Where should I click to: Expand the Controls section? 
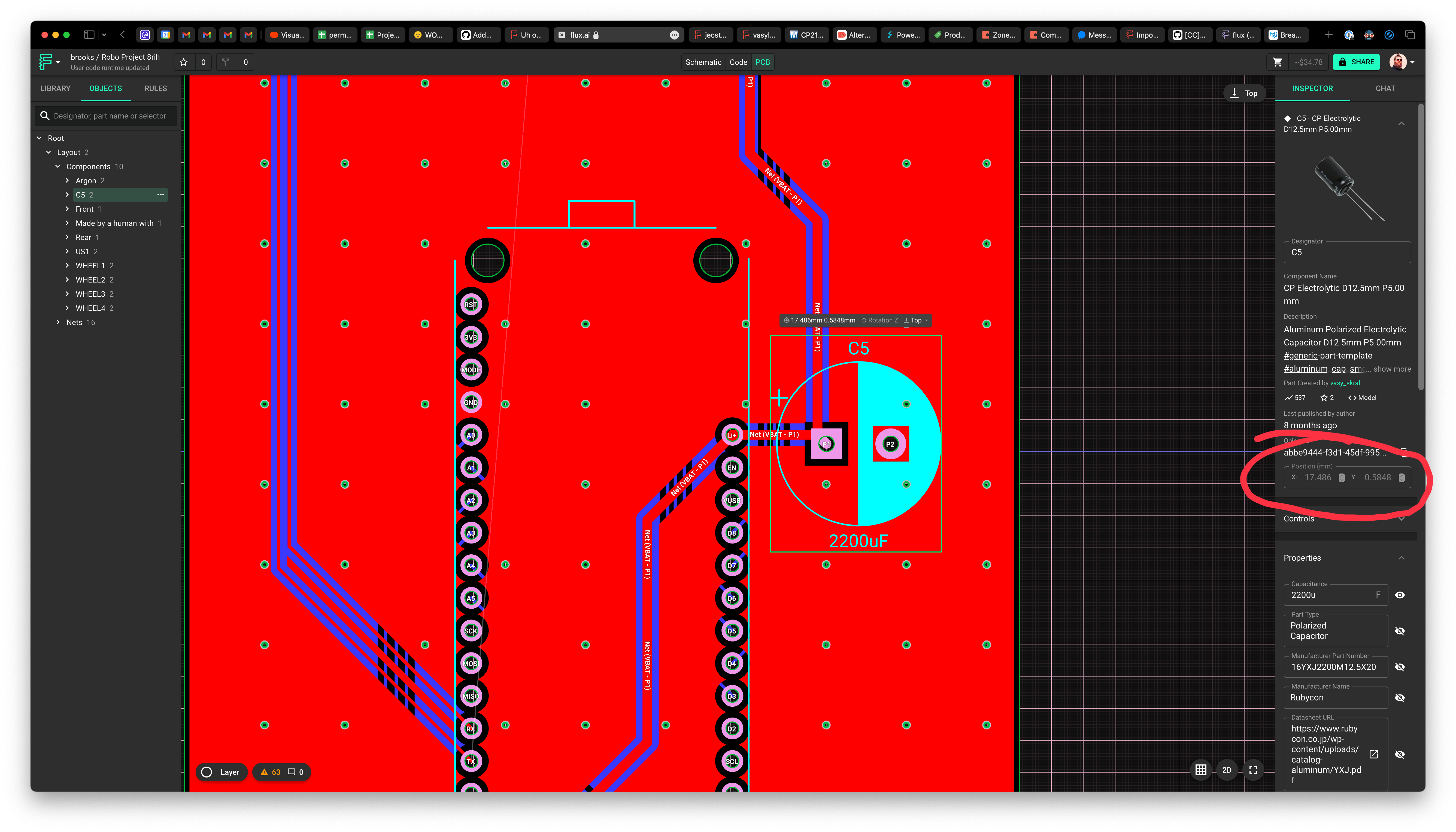(x=1401, y=519)
